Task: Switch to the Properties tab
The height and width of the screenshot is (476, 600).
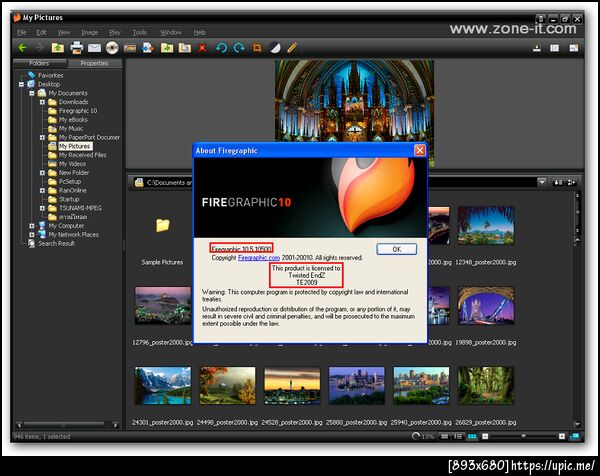Action: 94,63
